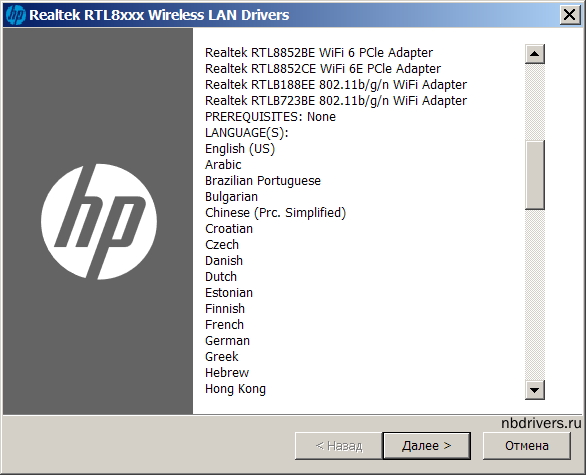Click the 'PREREQUISITES: None' line
Screen dimensions: 586x475
pos(270,117)
